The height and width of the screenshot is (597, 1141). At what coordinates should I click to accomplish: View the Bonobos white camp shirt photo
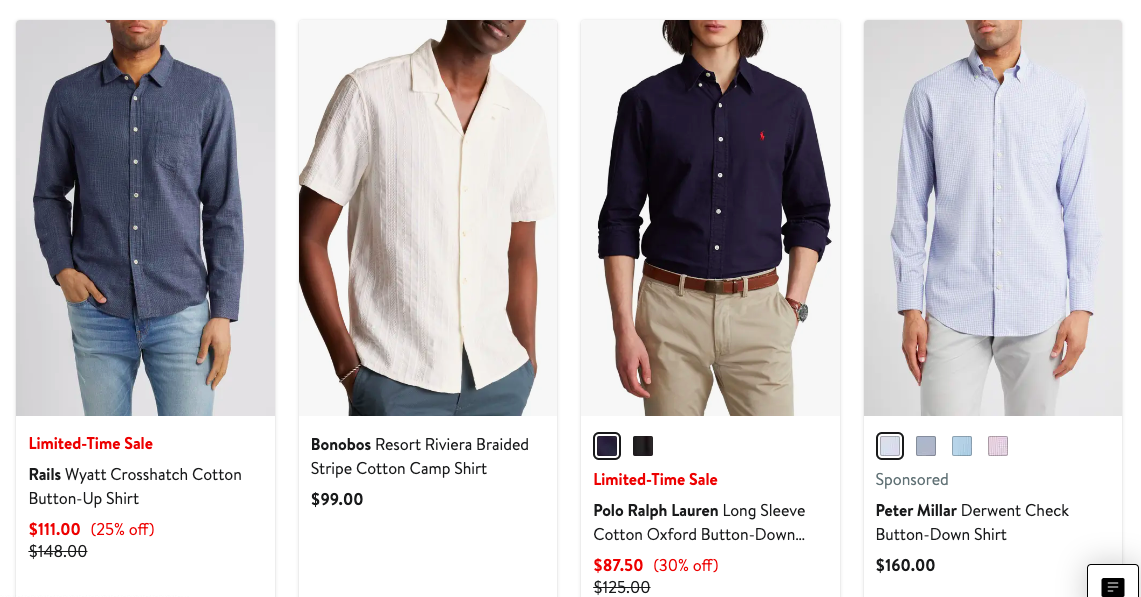(428, 218)
